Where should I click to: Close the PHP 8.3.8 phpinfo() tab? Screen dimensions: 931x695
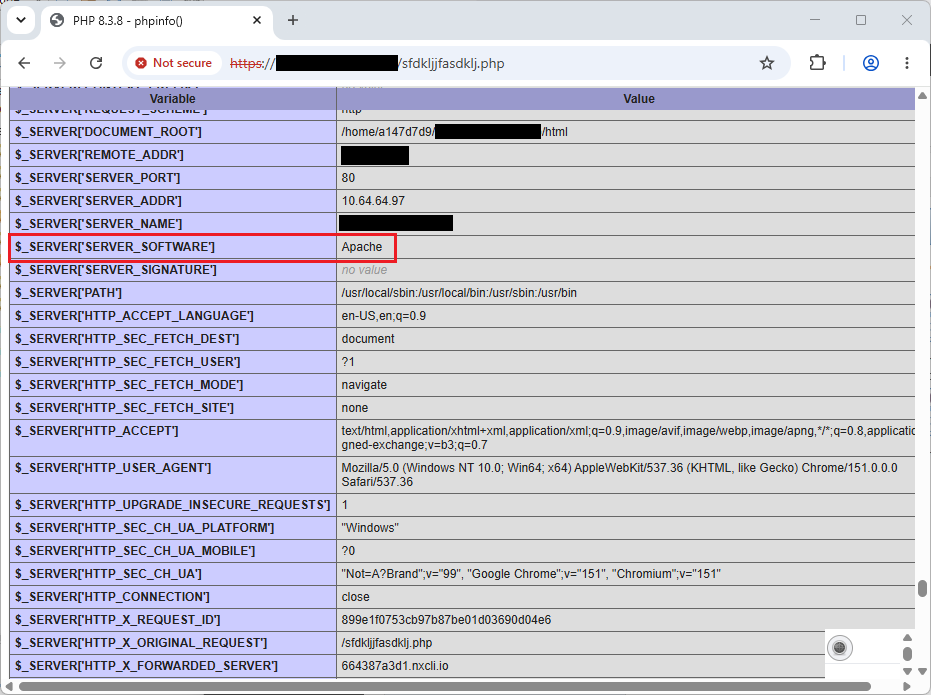click(x=256, y=20)
